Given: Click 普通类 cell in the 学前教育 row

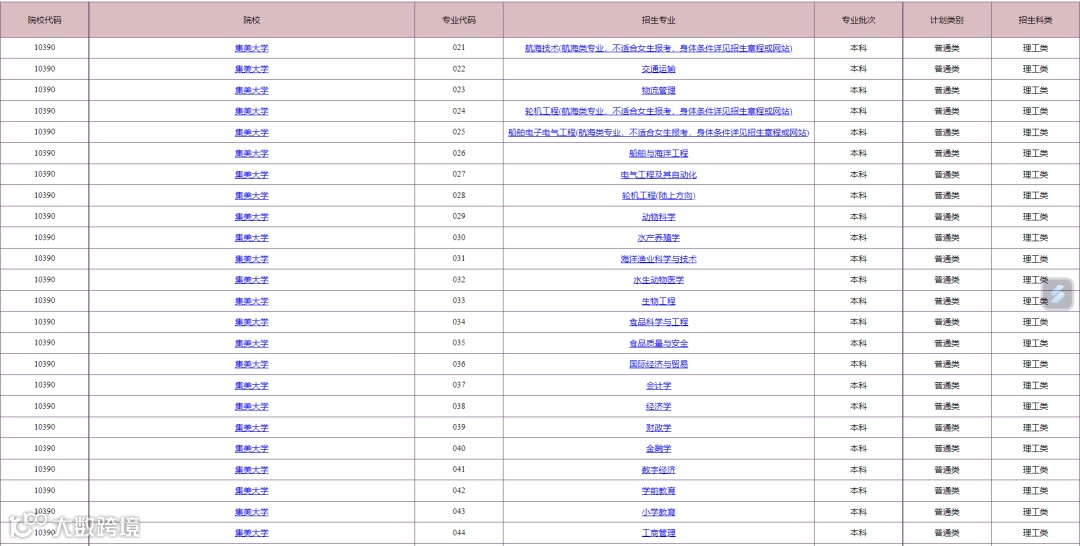Looking at the screenshot, I should pos(947,491).
